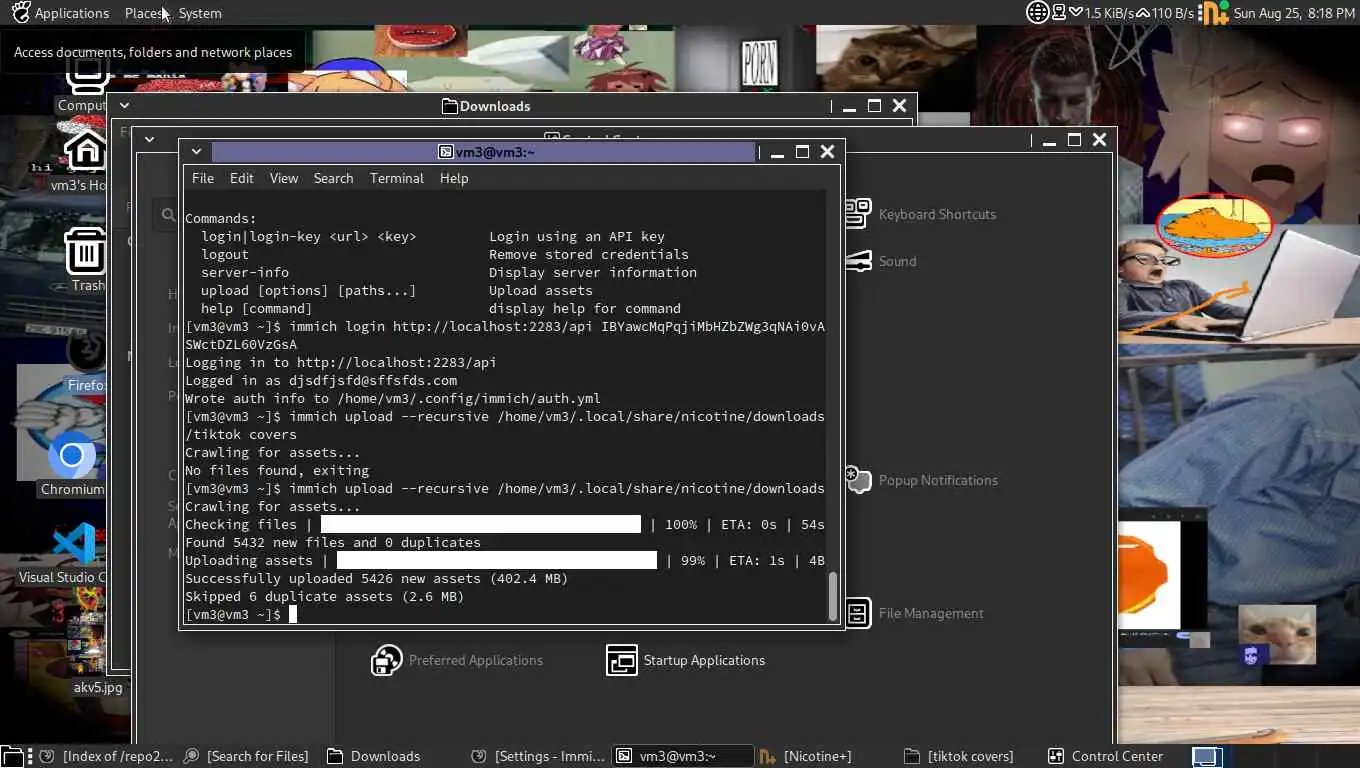Click 'Logged in as djsdfjsfd@sffsfds.com' line

click(x=321, y=380)
